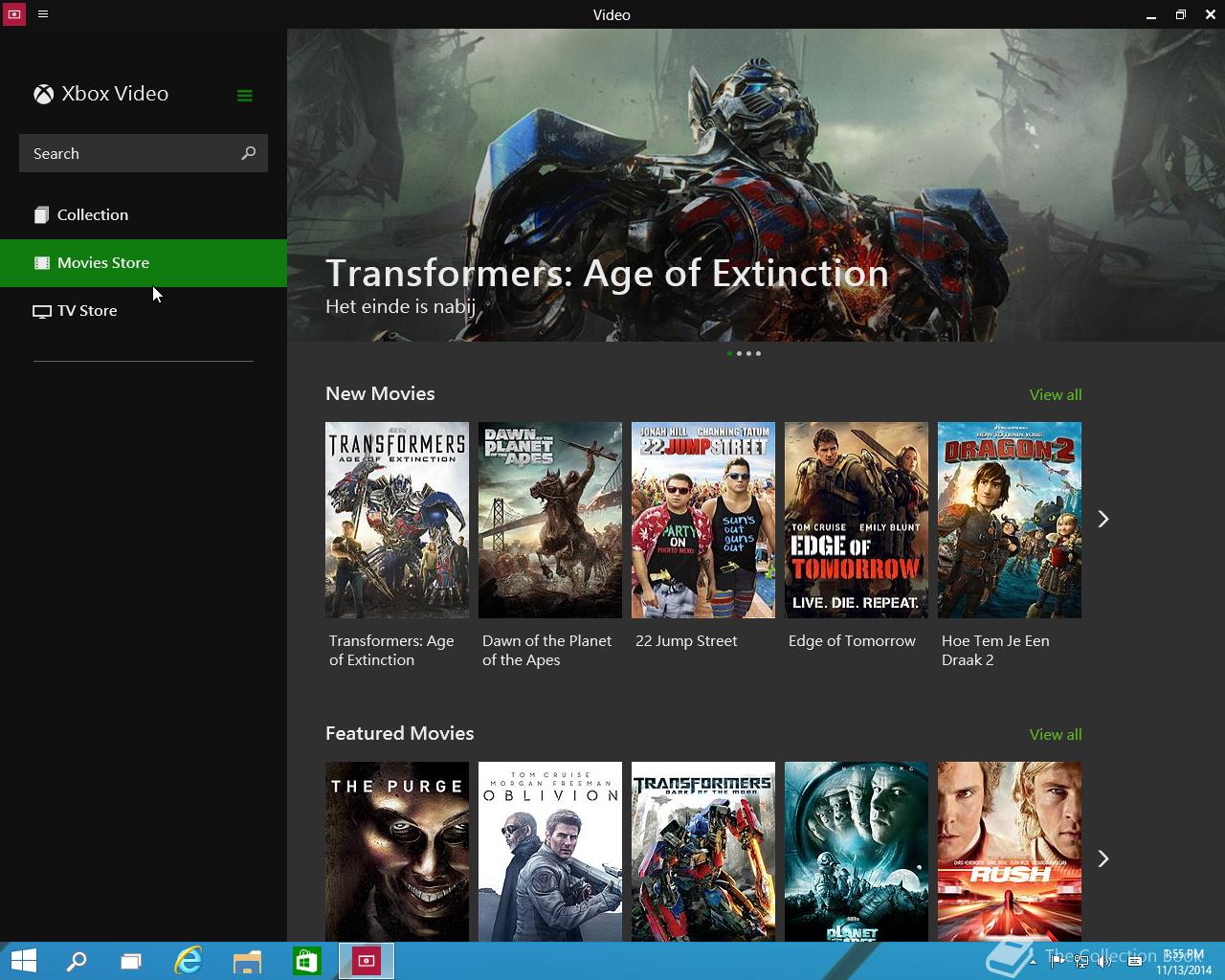Screen dimensions: 1225x980
Task: Open Edge of Tomorrow poster
Action: tap(857, 520)
